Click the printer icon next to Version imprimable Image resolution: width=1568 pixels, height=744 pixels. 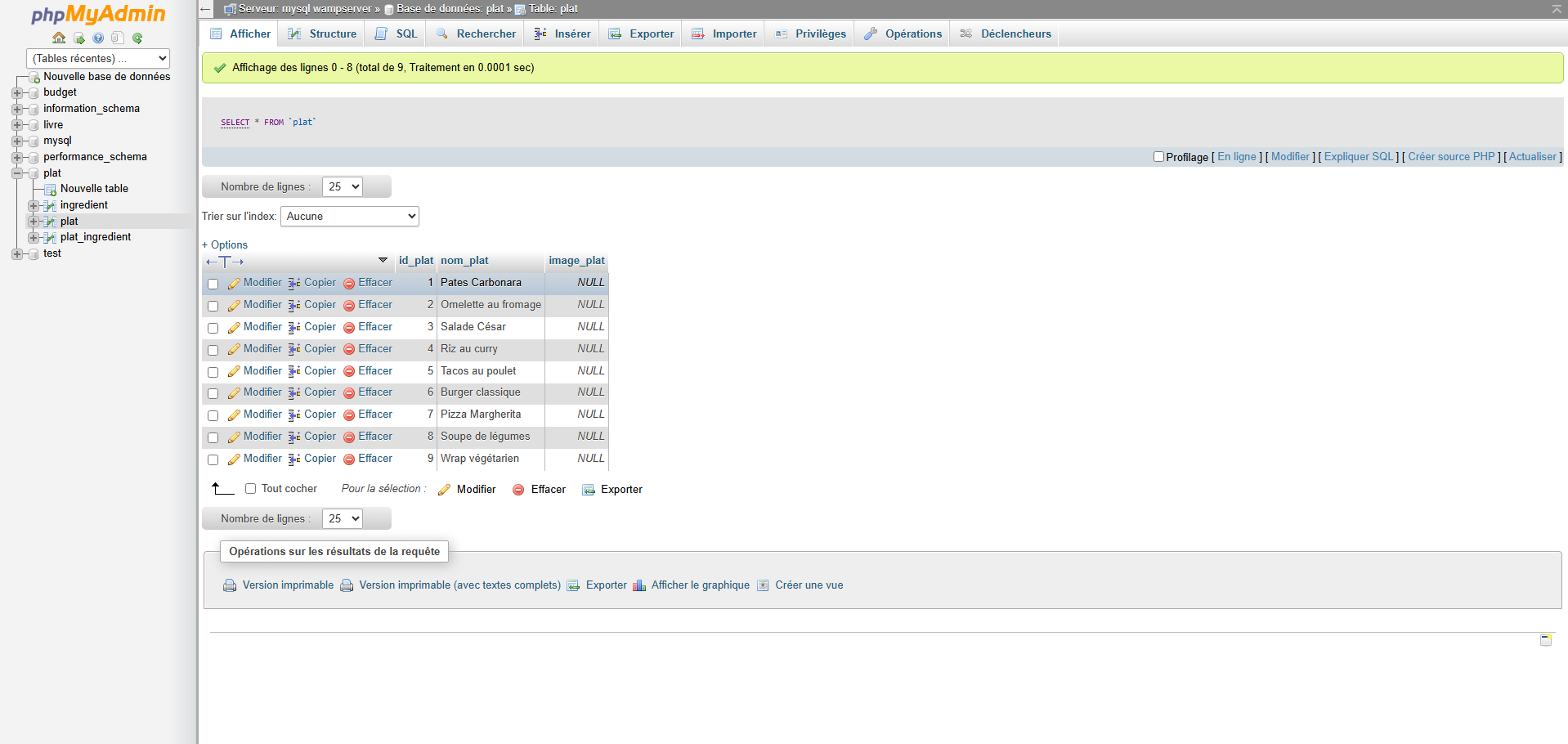click(230, 585)
